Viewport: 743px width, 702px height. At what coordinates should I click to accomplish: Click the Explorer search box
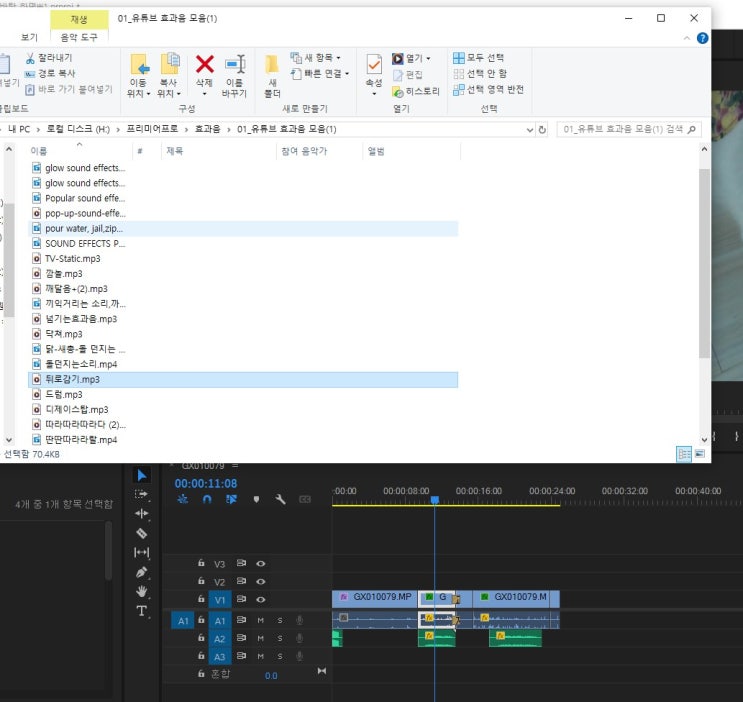click(x=628, y=129)
